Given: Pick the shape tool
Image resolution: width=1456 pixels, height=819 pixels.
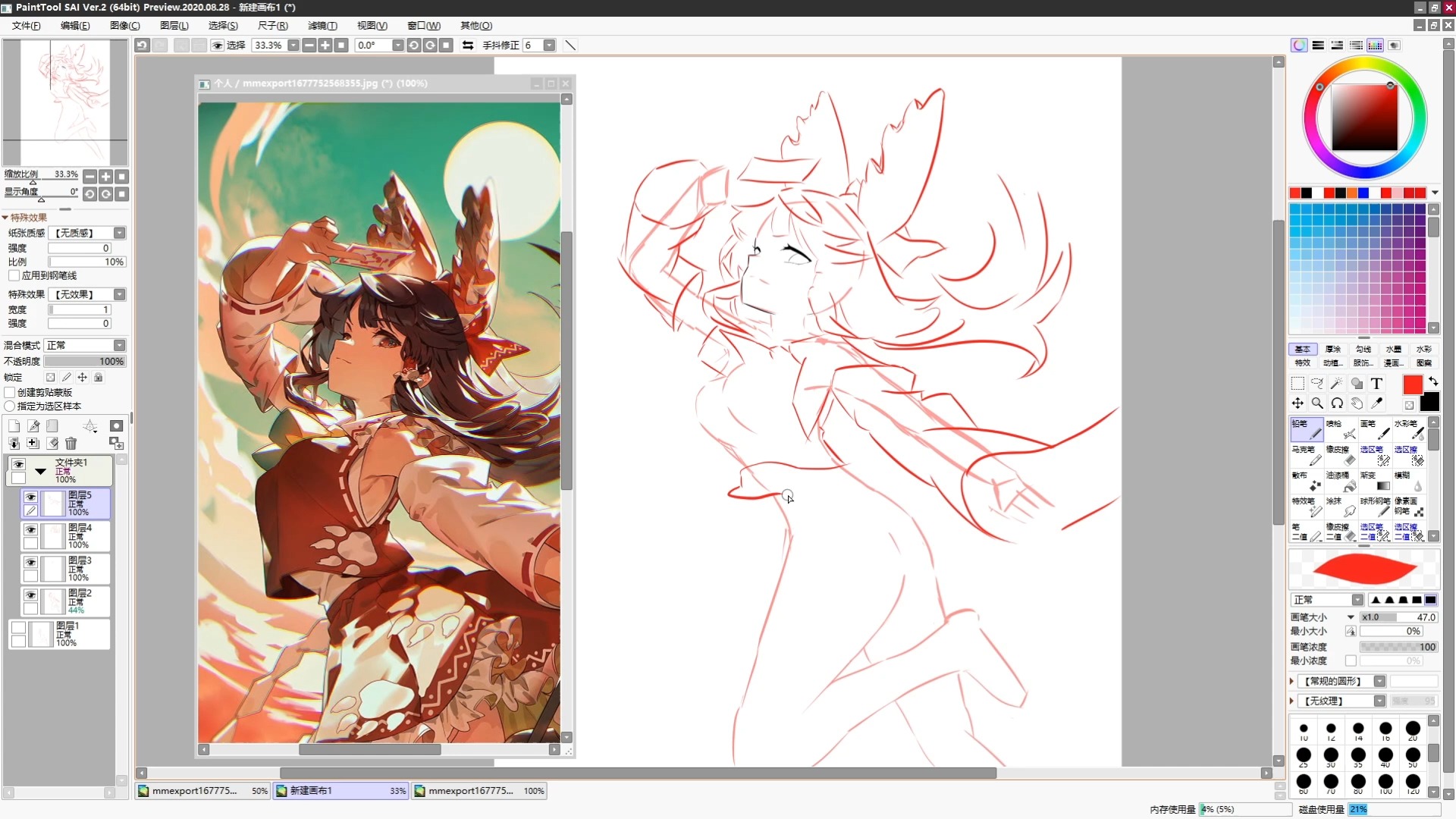Looking at the screenshot, I should pyautogui.click(x=1357, y=384).
